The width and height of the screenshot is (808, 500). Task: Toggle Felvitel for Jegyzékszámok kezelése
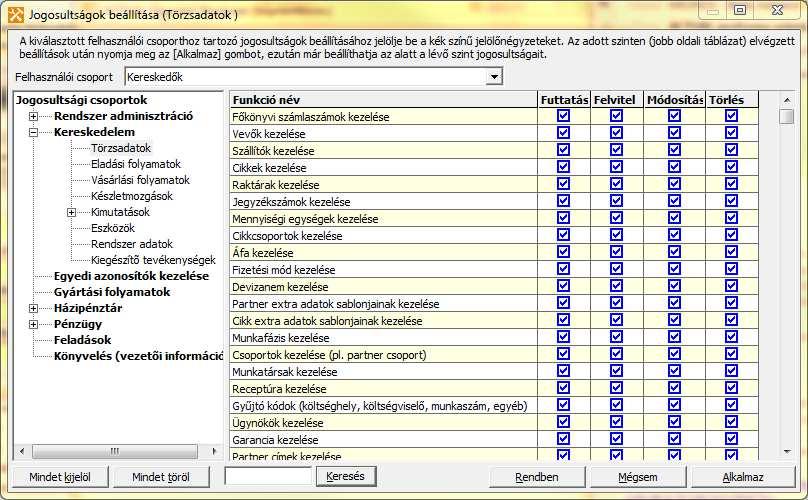(x=616, y=201)
